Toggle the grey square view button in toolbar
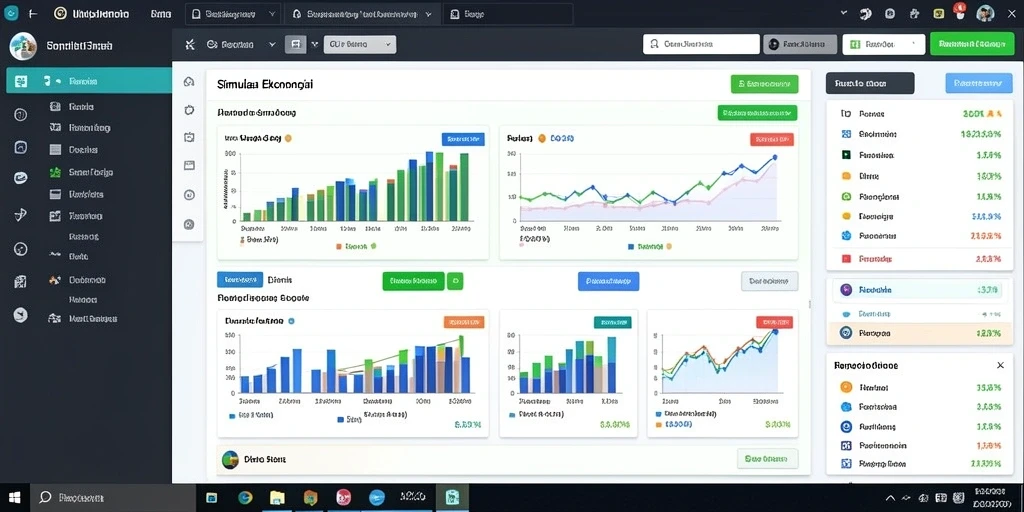 pyautogui.click(x=295, y=44)
